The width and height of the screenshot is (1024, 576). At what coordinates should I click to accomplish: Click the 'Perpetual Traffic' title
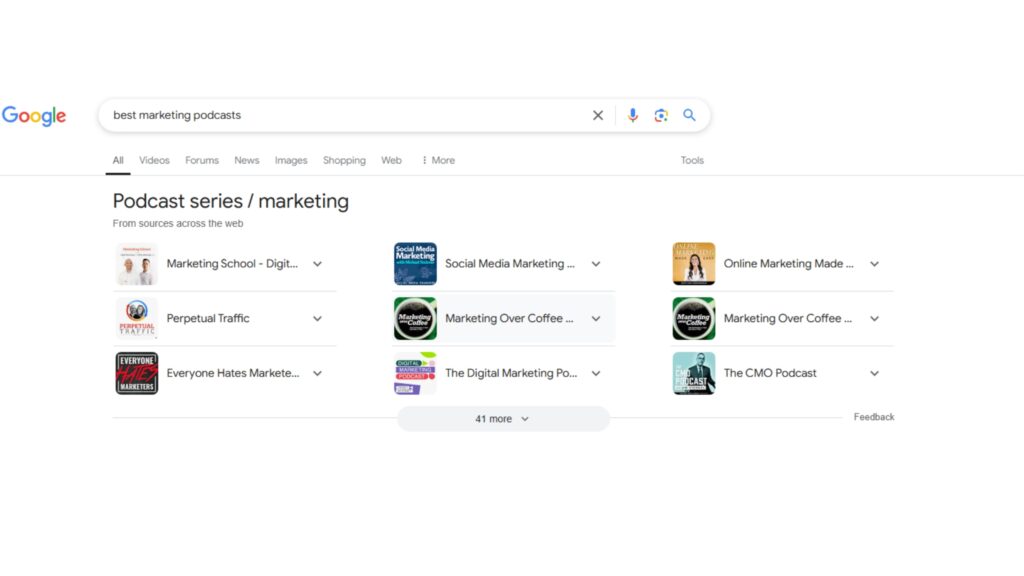(x=208, y=319)
